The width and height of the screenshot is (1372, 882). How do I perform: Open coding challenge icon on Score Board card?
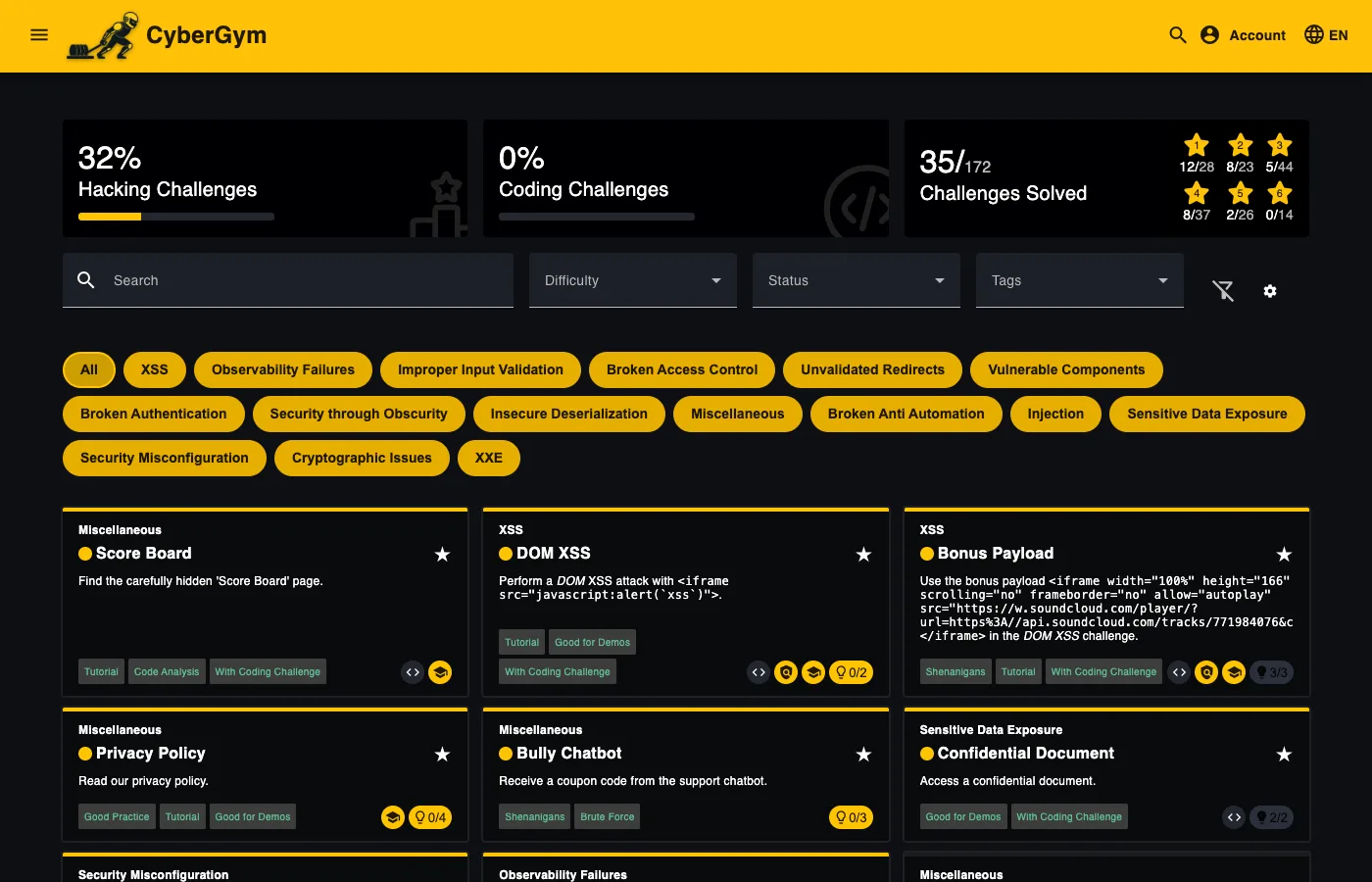coord(413,672)
